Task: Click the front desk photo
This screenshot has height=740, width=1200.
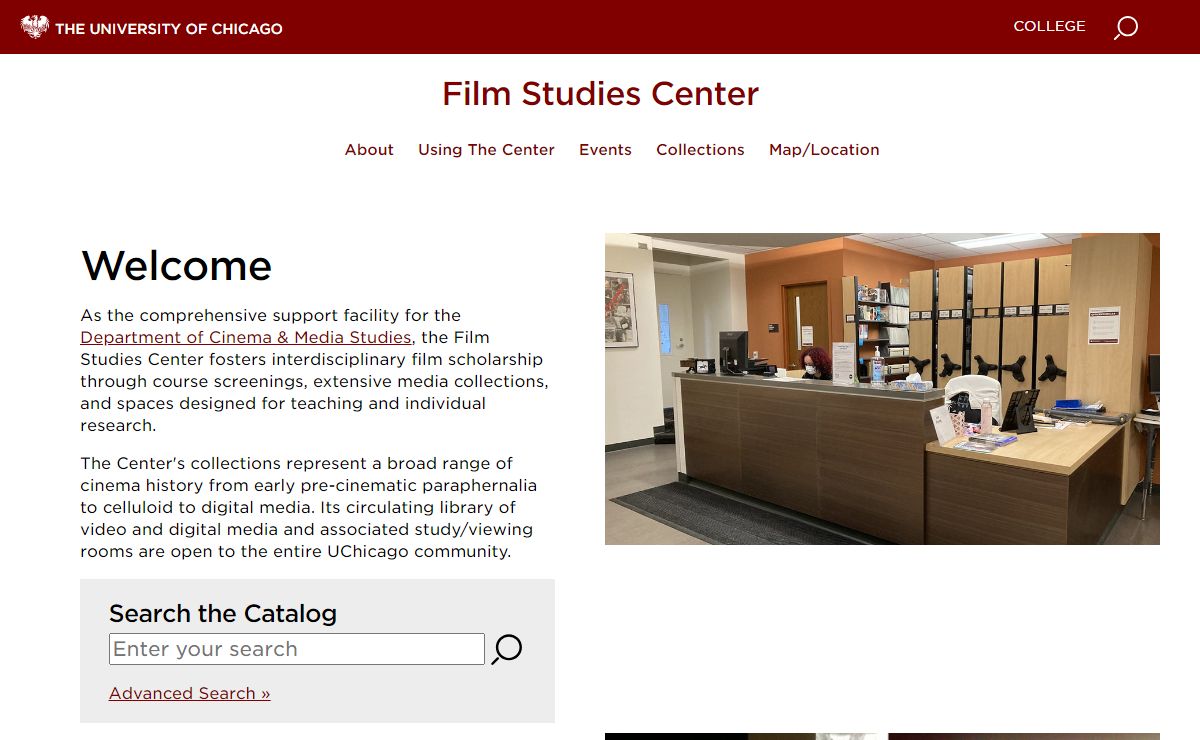Action: (x=882, y=389)
